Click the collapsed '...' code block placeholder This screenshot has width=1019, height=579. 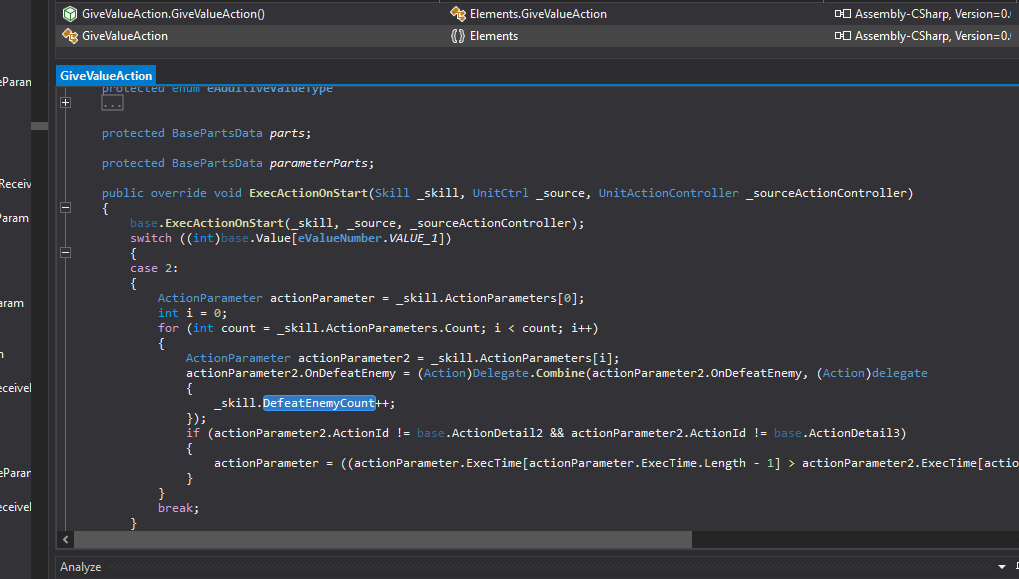click(112, 103)
